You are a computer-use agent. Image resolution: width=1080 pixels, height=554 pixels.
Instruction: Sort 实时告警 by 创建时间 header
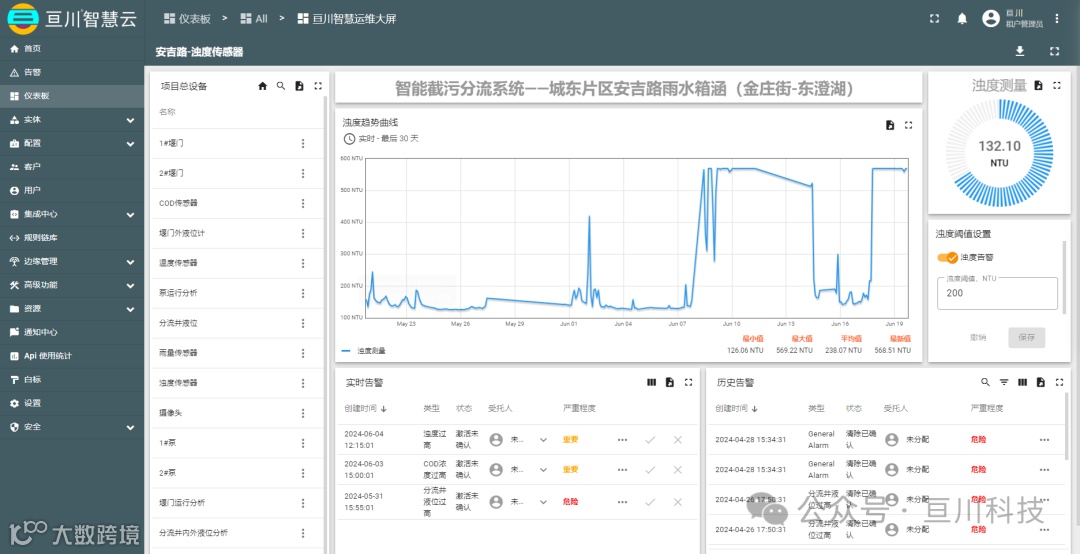[365, 409]
